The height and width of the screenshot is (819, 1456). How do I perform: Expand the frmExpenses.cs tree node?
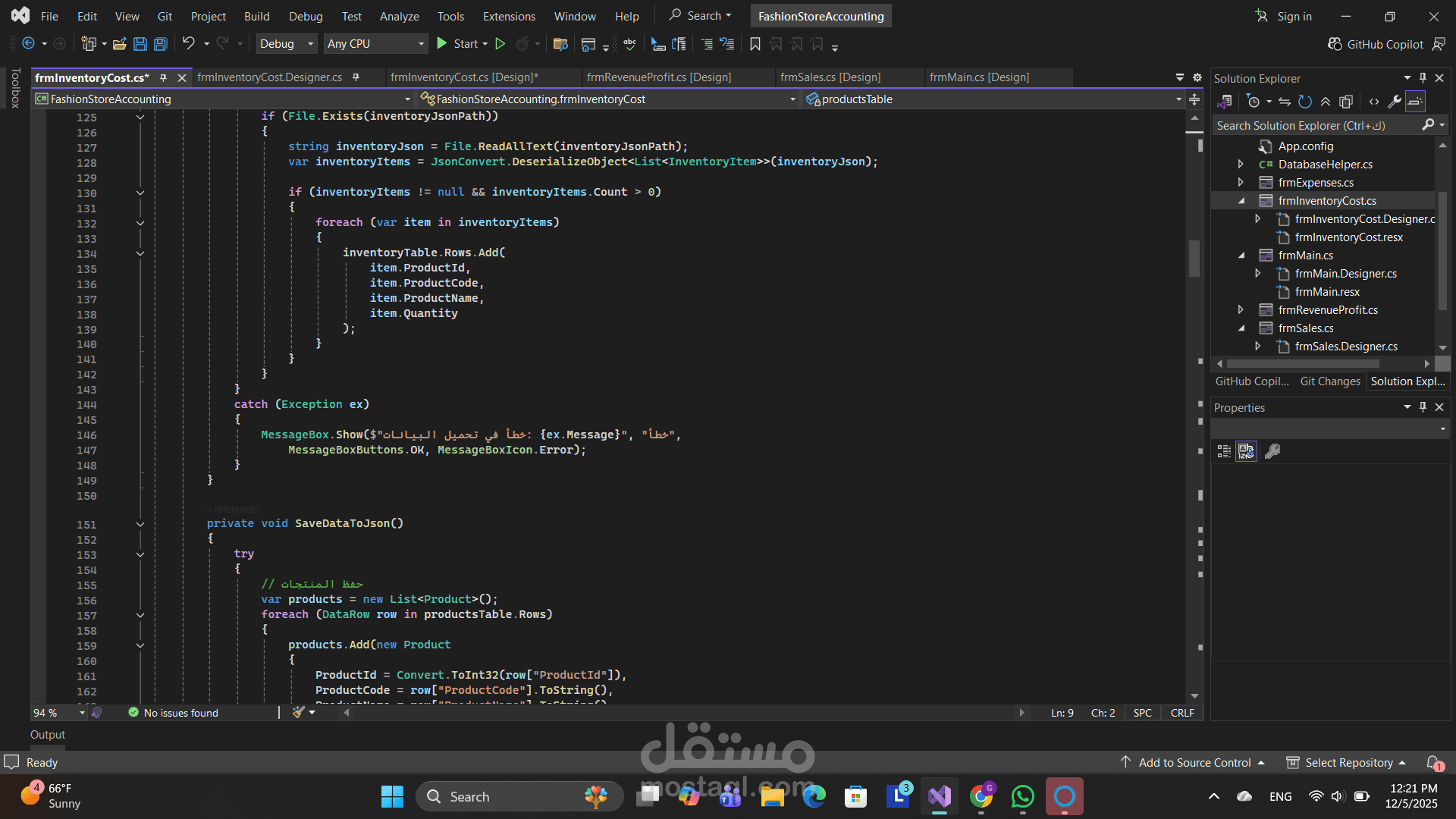pos(1241,182)
